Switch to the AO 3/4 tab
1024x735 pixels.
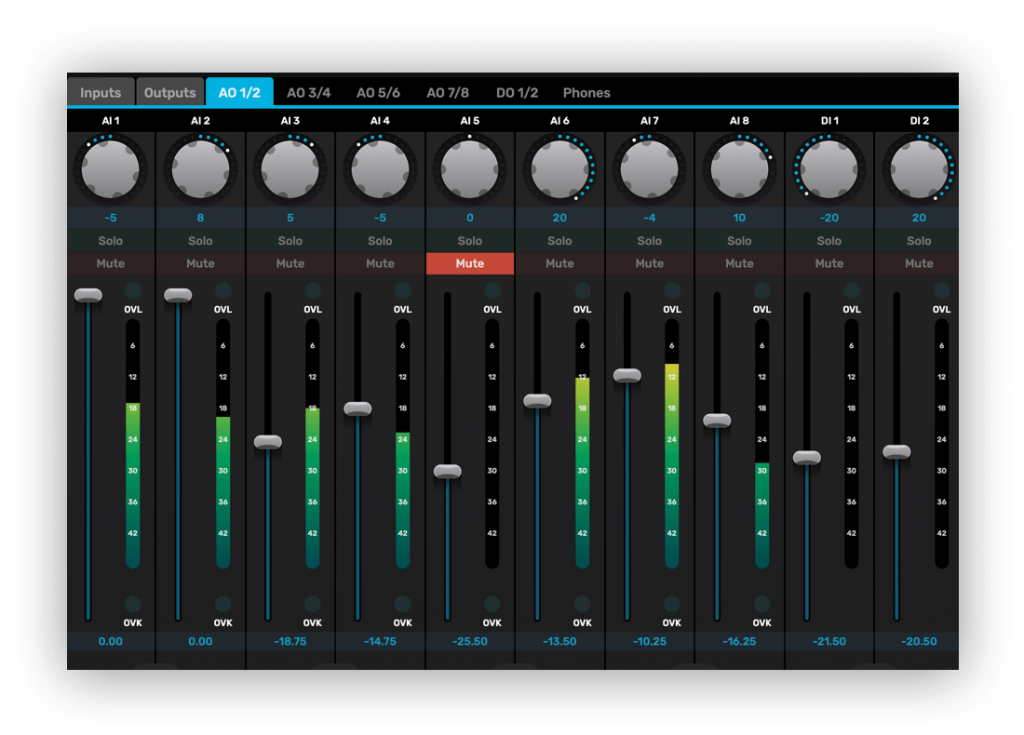point(308,93)
